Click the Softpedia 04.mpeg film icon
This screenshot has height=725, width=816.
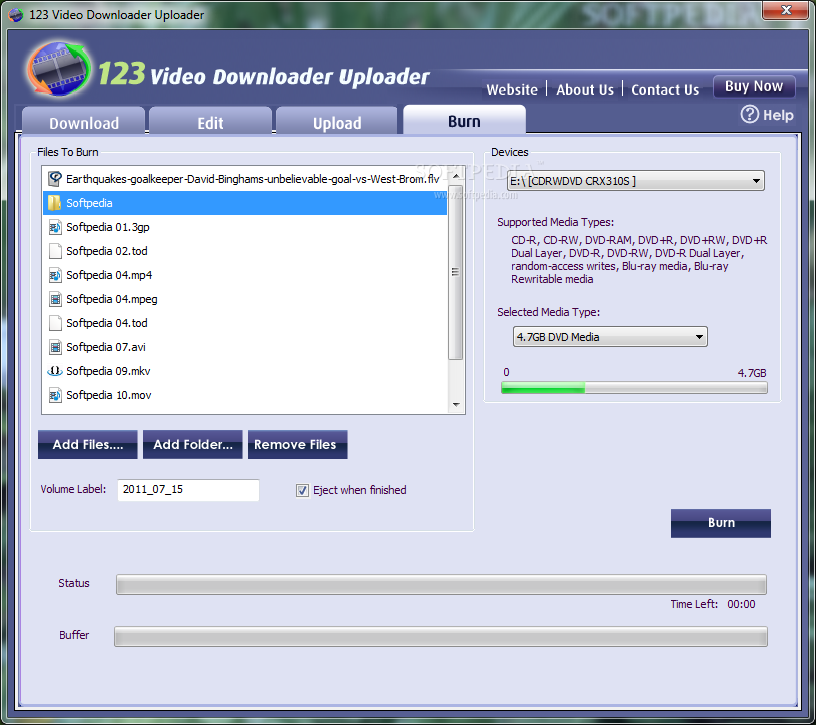pos(55,299)
